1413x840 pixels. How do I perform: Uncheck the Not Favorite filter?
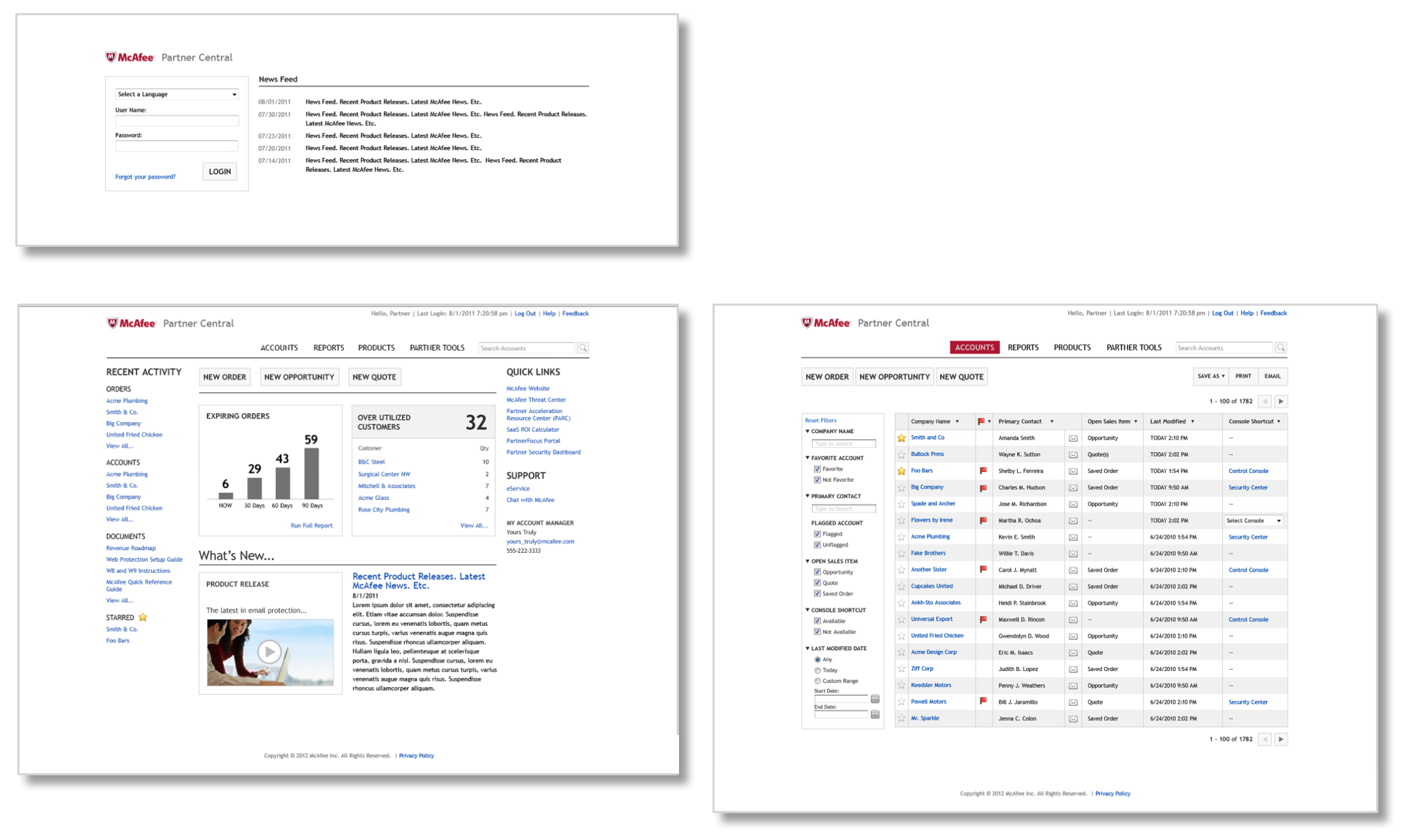point(817,480)
